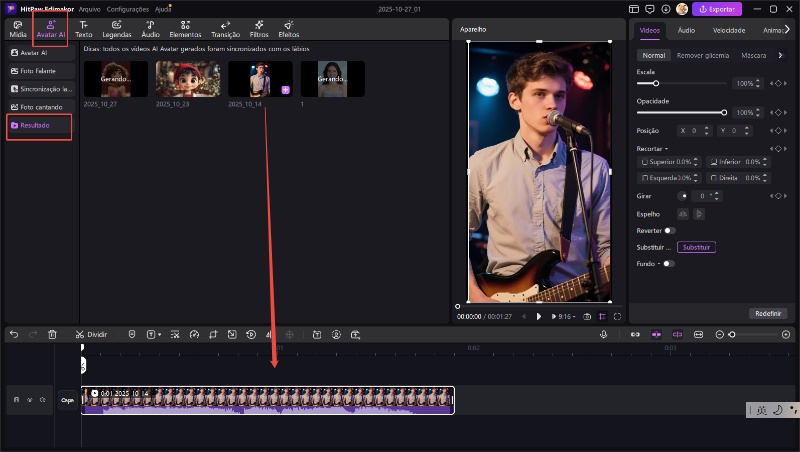Switch to the Vídeos properties tab
Image resolution: width=800 pixels, height=452 pixels.
tap(649, 30)
